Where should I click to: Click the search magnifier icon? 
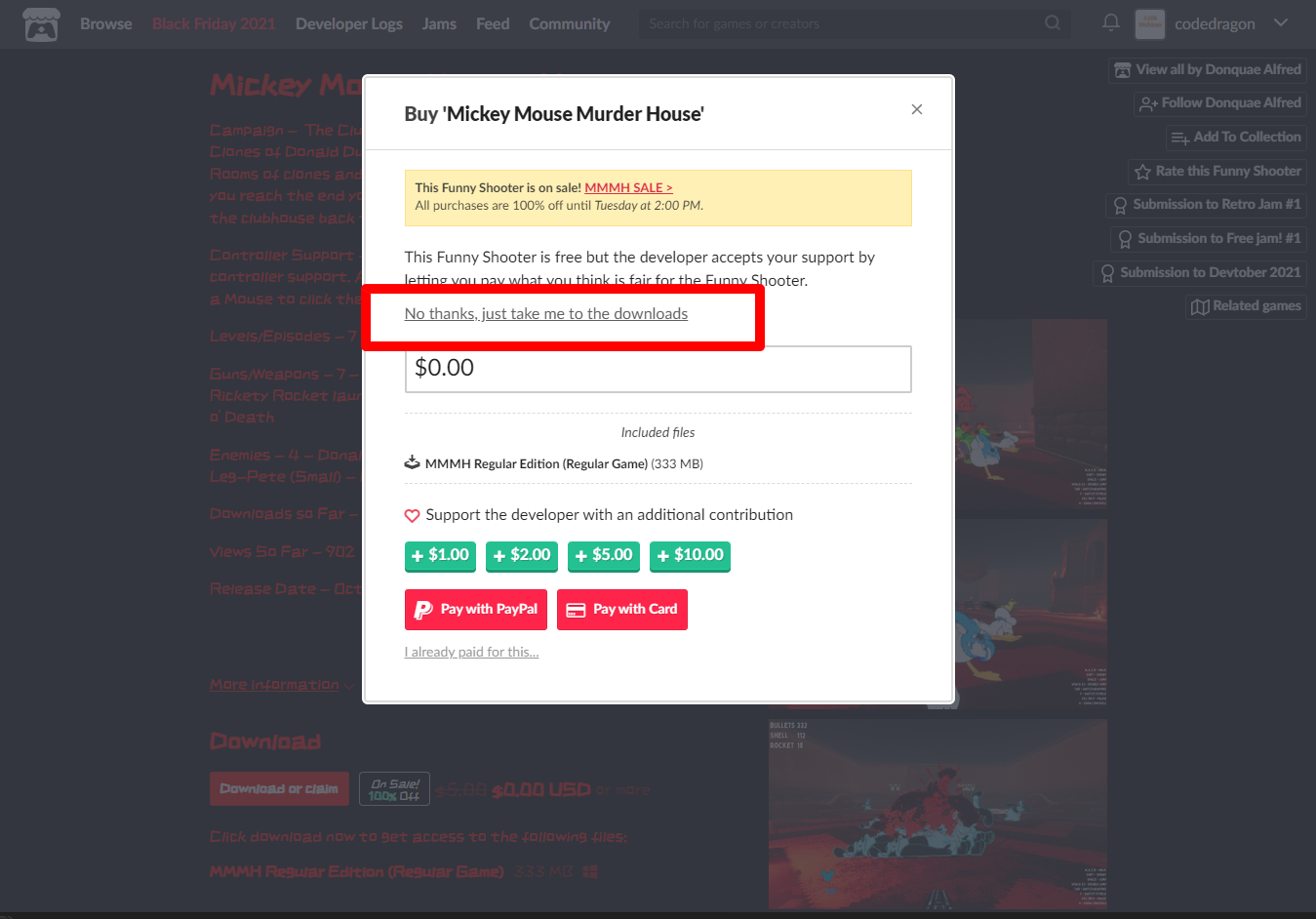(x=1053, y=22)
